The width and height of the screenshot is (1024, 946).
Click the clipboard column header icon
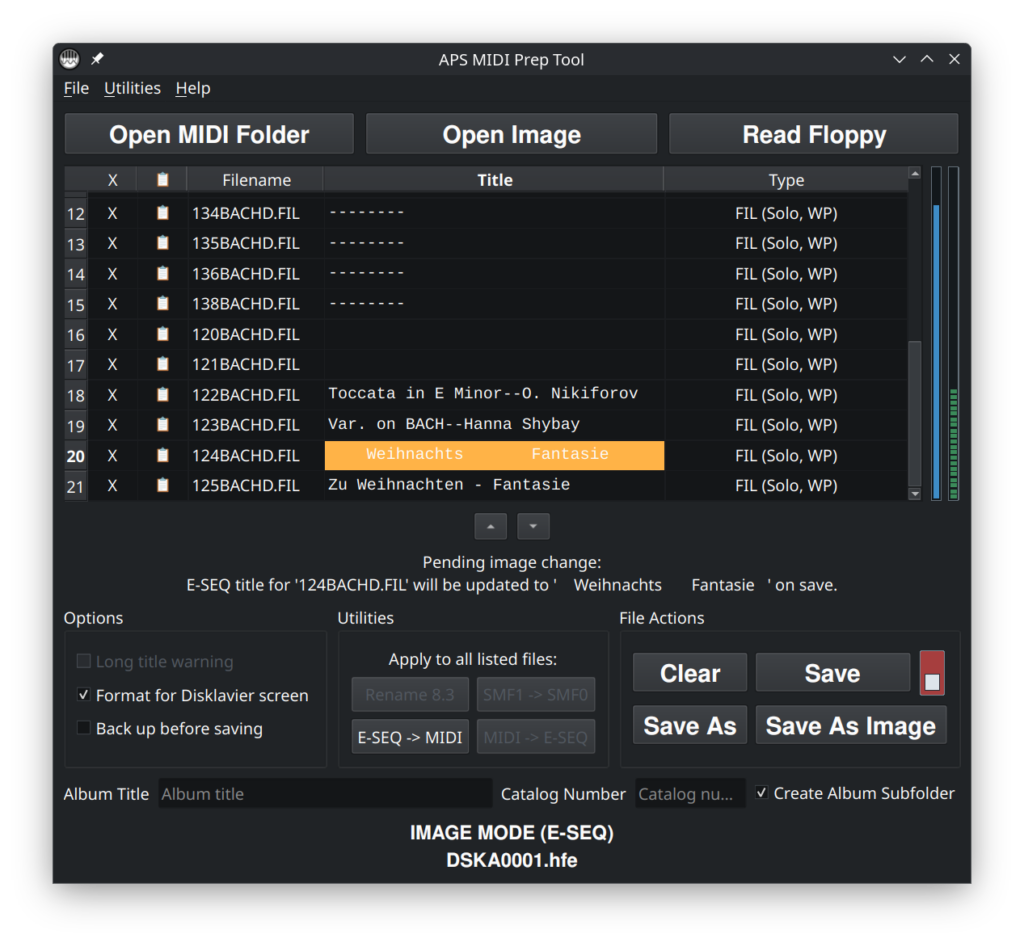[x=162, y=180]
